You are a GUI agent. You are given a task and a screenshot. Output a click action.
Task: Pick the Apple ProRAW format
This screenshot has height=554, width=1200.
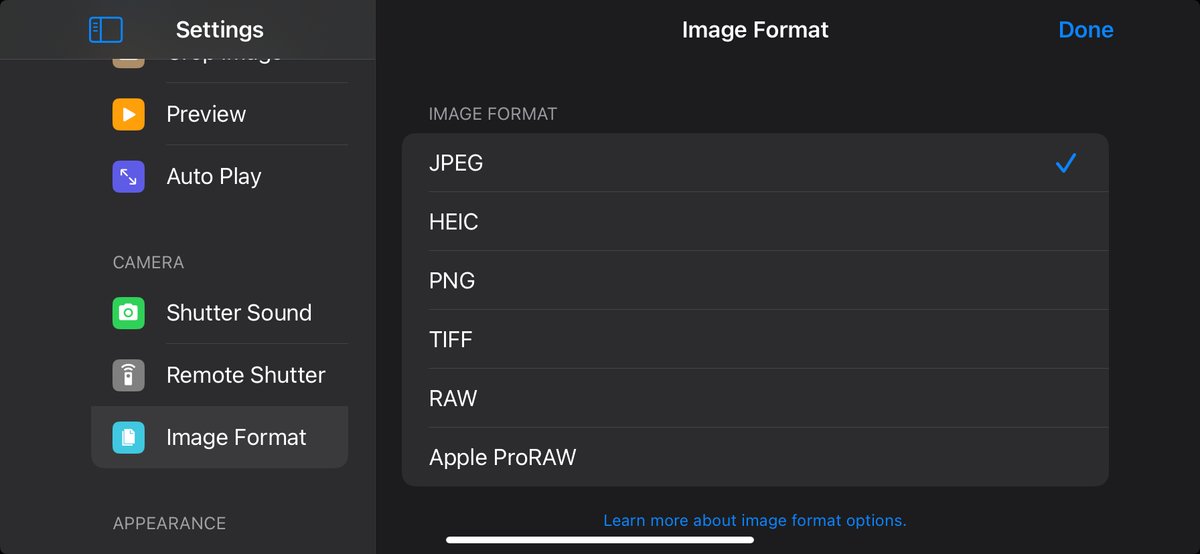tap(755, 458)
